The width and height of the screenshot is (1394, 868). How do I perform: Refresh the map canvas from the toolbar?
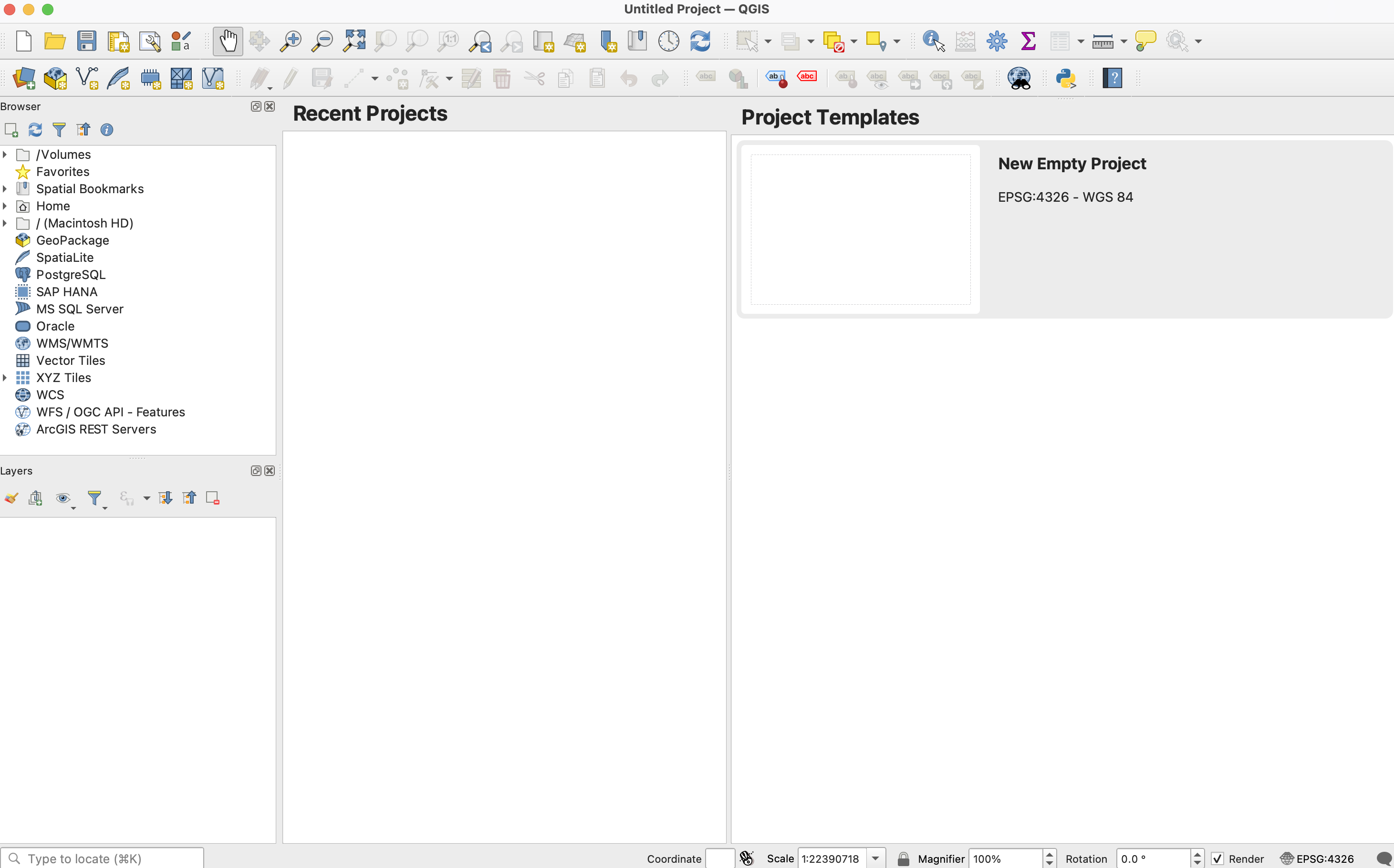700,41
